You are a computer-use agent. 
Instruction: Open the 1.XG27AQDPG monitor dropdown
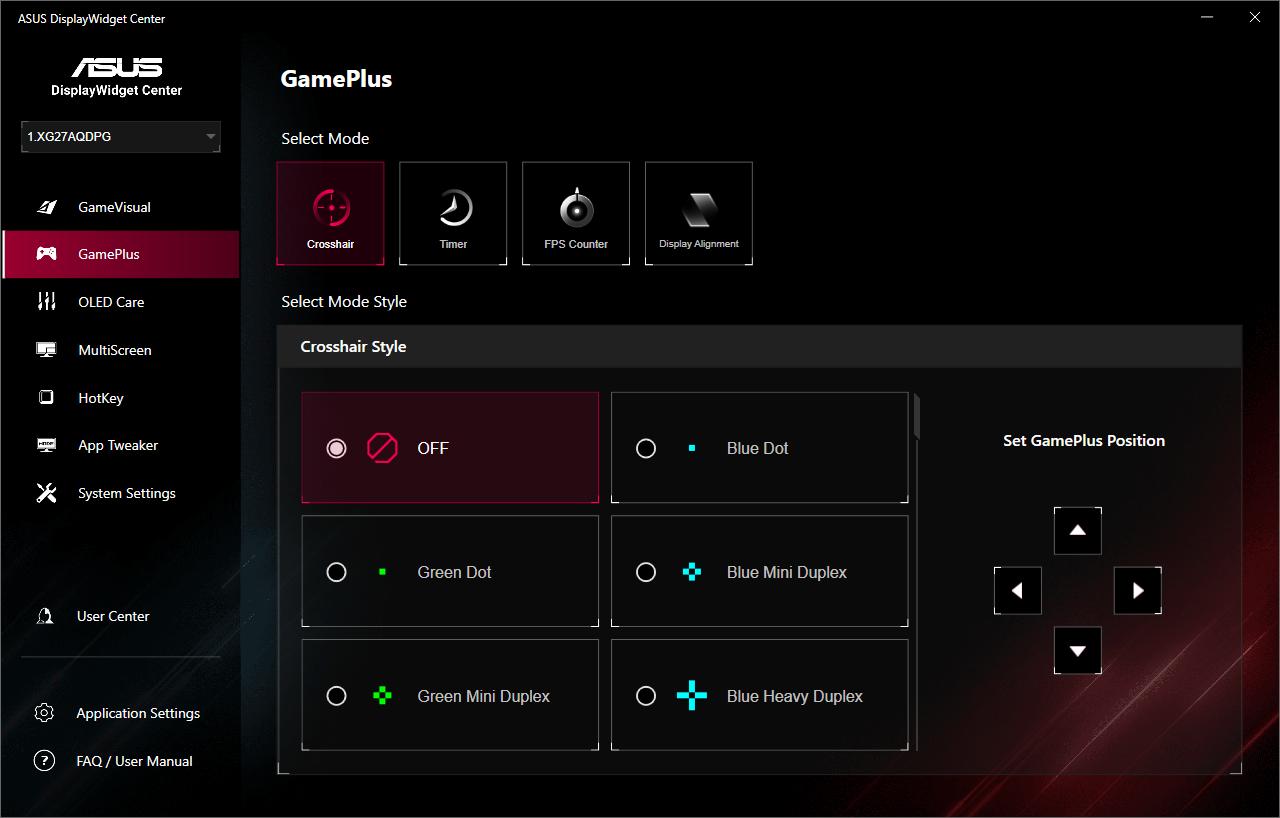(121, 137)
